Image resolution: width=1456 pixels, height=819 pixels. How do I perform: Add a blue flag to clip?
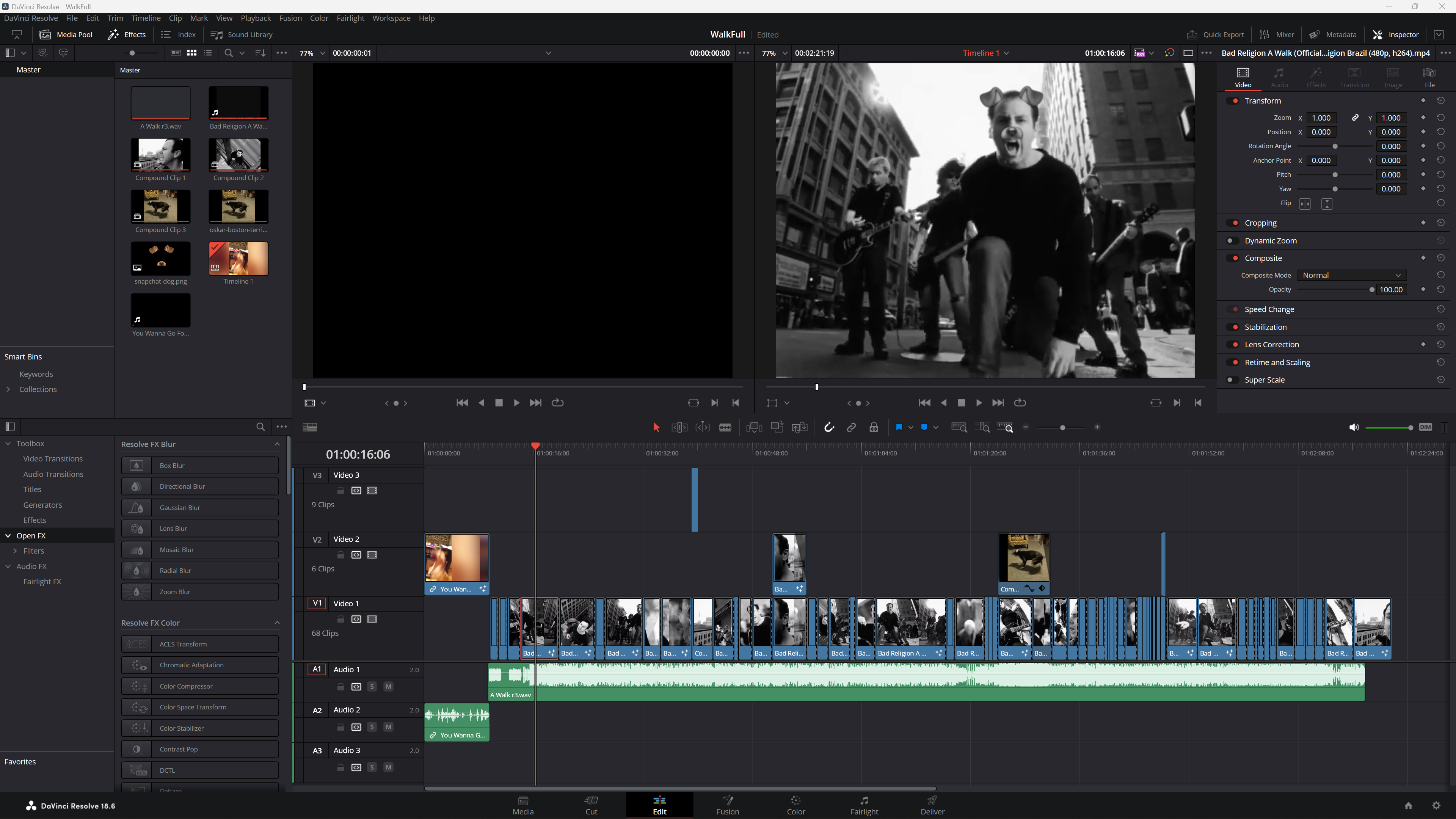coord(899,427)
